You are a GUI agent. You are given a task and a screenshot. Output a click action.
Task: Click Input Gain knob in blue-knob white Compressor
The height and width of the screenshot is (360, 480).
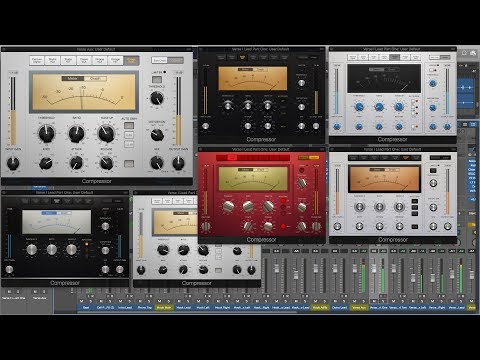pyautogui.click(x=337, y=127)
